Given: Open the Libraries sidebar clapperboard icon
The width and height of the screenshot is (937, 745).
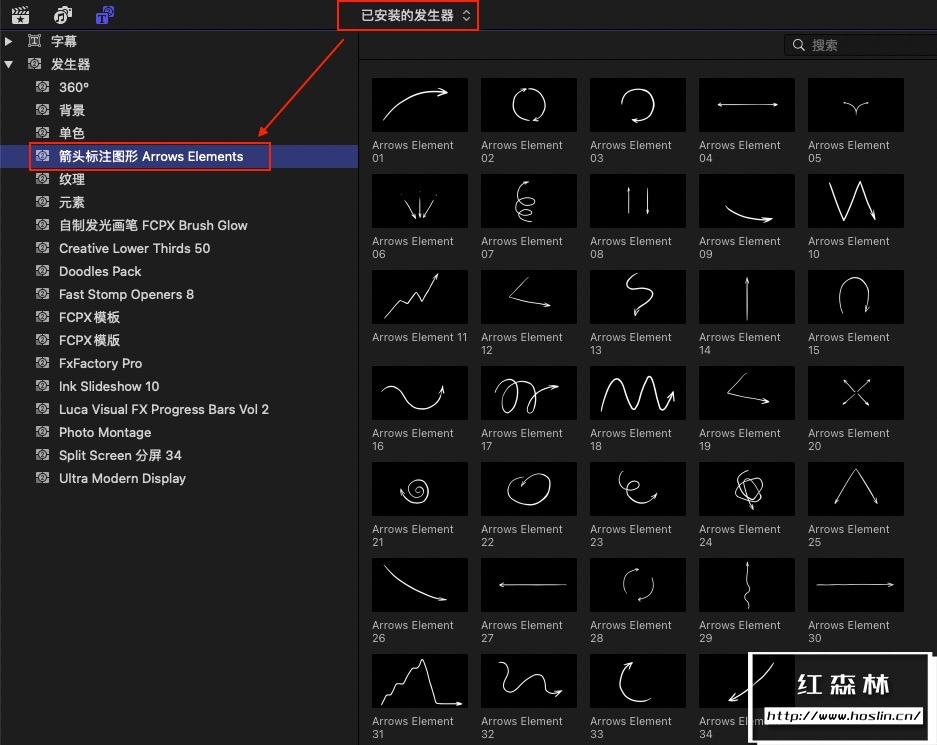Looking at the screenshot, I should [x=20, y=15].
